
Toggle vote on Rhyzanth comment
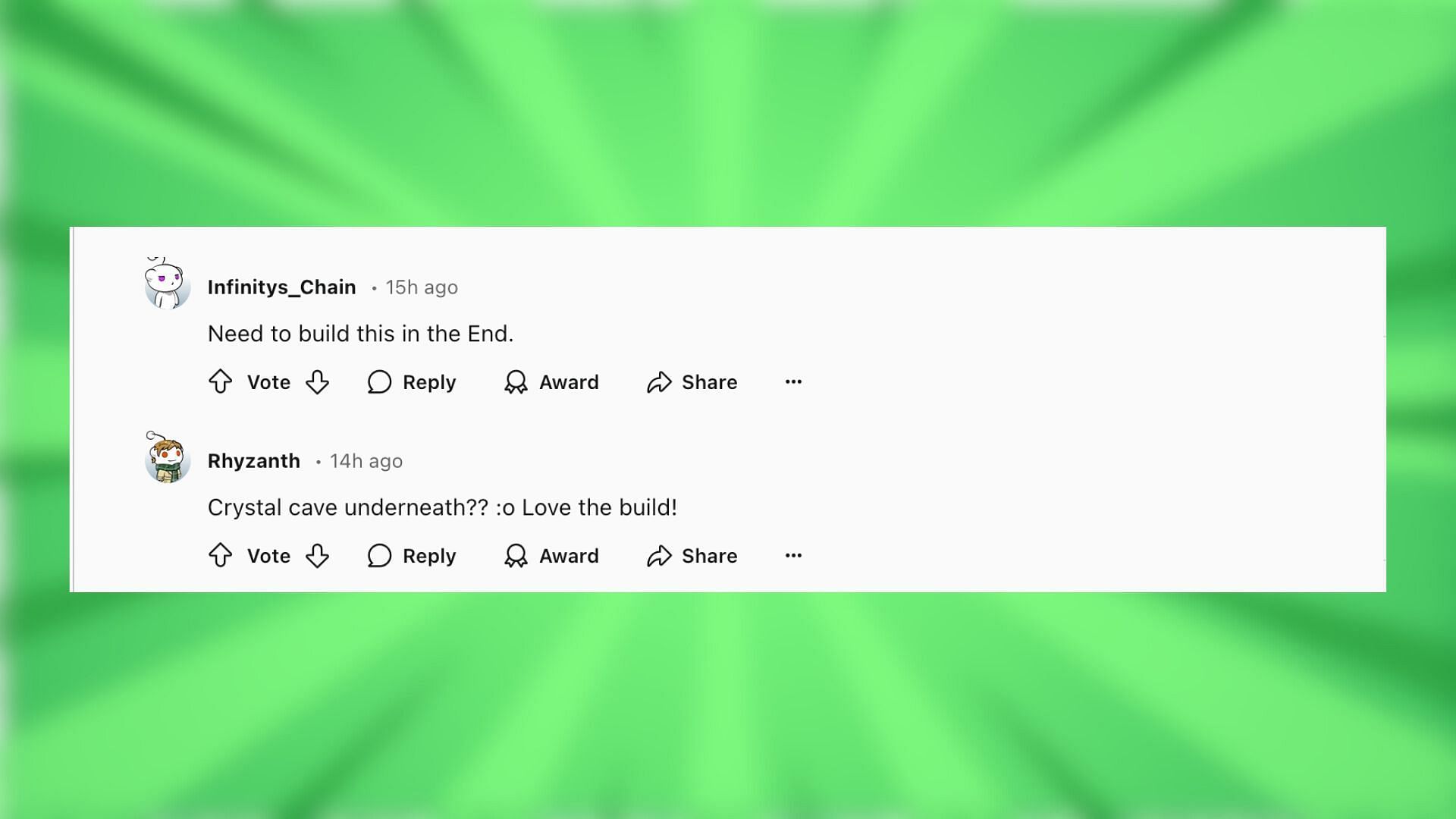coord(220,555)
